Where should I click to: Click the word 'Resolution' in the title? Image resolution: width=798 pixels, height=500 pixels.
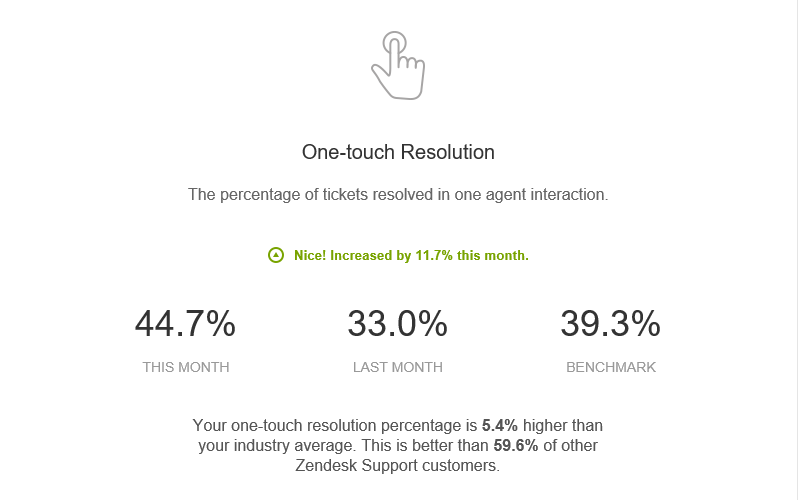447,152
